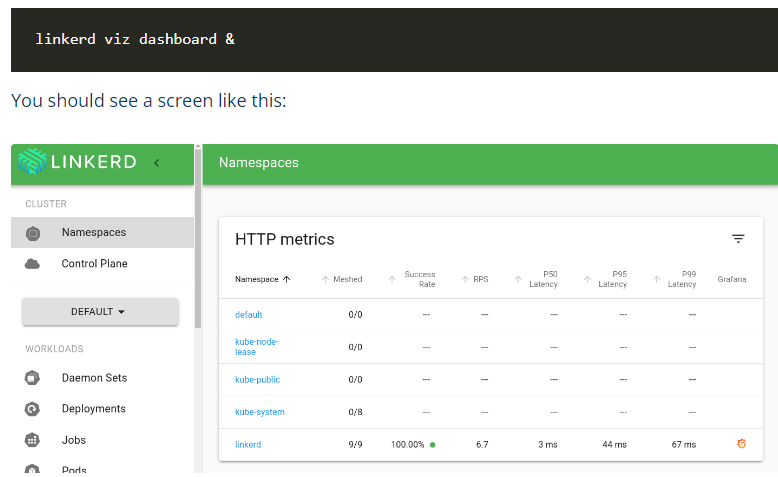Click the Namespaces sidebar icon
The width and height of the screenshot is (778, 477).
pos(33,233)
